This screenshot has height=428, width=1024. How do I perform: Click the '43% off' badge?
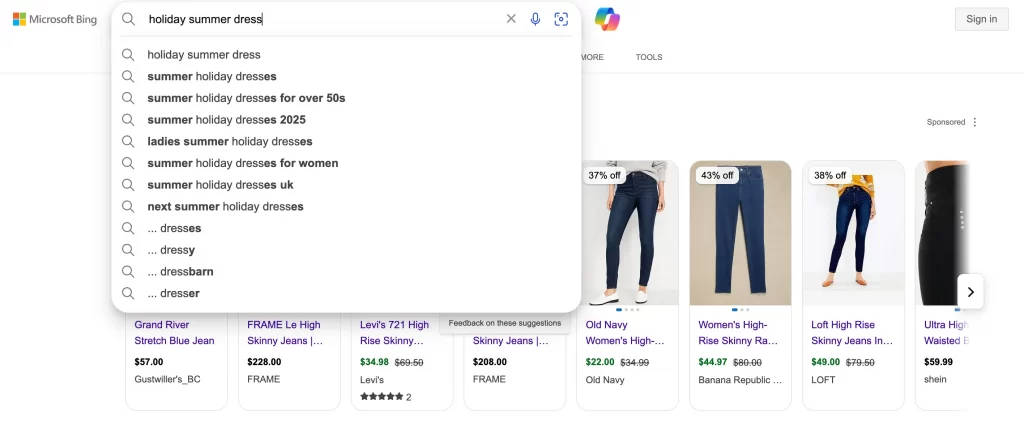717,175
